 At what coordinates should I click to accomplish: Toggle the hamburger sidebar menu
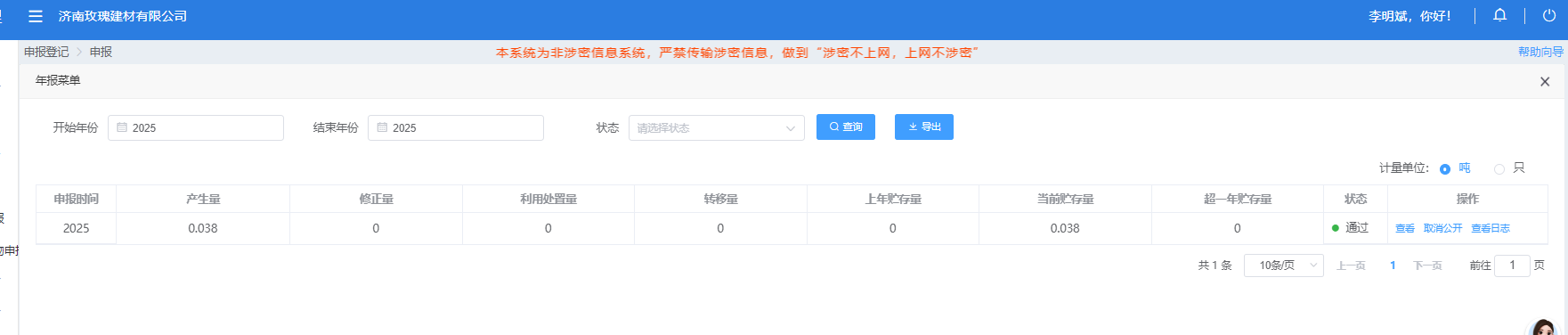click(36, 16)
